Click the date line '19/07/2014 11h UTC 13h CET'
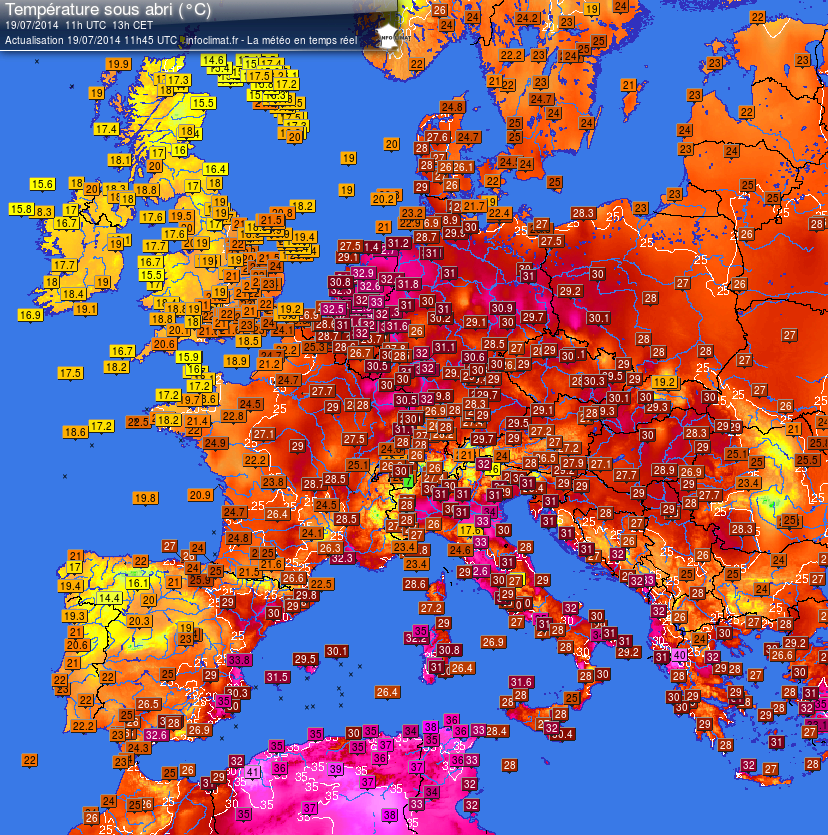 pyautogui.click(x=79, y=25)
